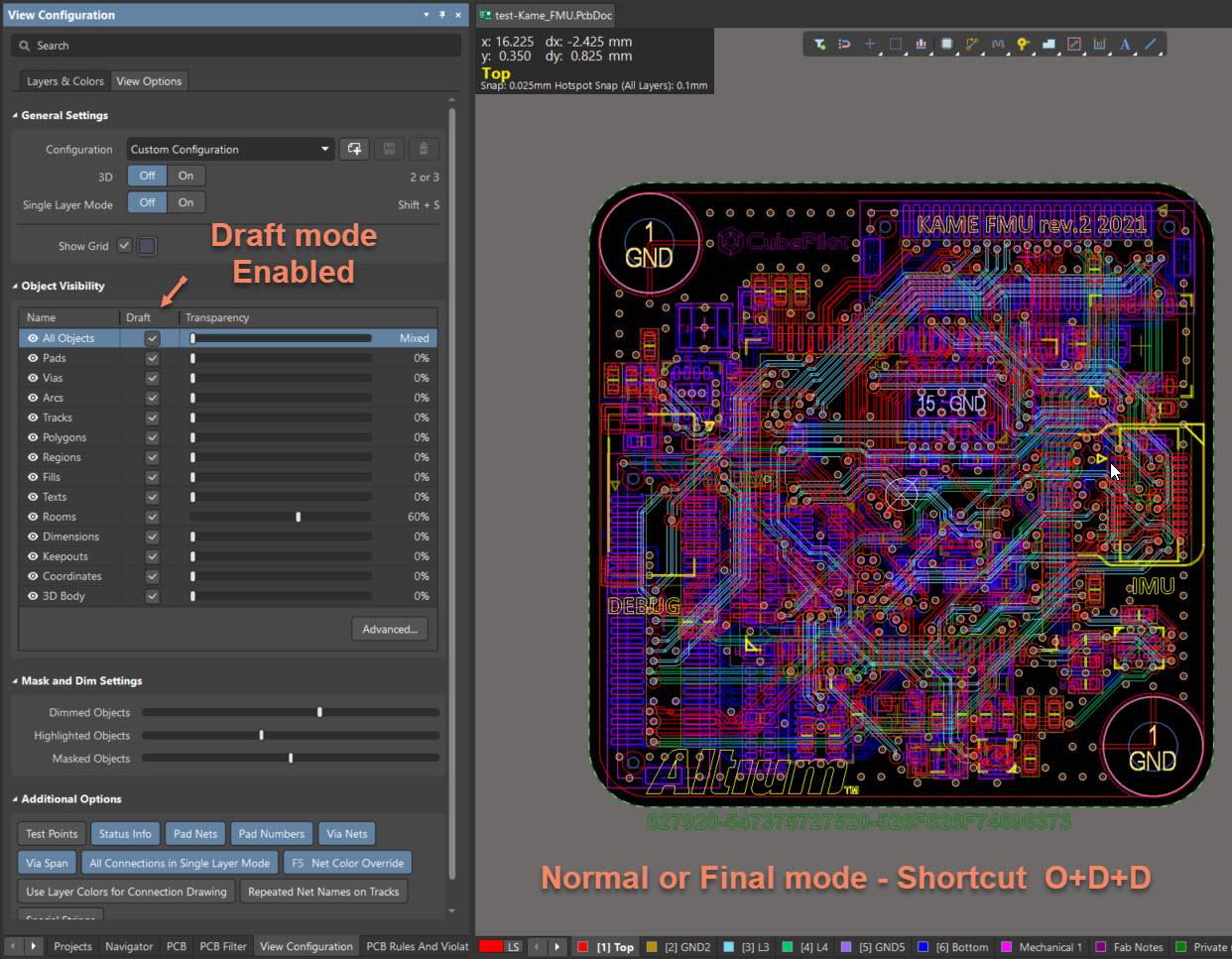Click the Advanced... button
The width and height of the screenshot is (1232, 959).
pyautogui.click(x=390, y=630)
